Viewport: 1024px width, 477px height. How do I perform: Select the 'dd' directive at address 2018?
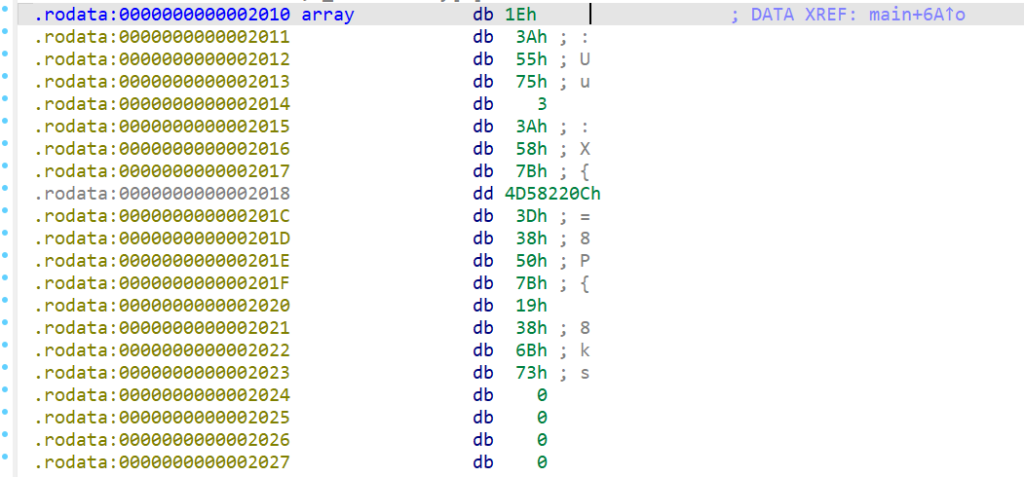(483, 194)
